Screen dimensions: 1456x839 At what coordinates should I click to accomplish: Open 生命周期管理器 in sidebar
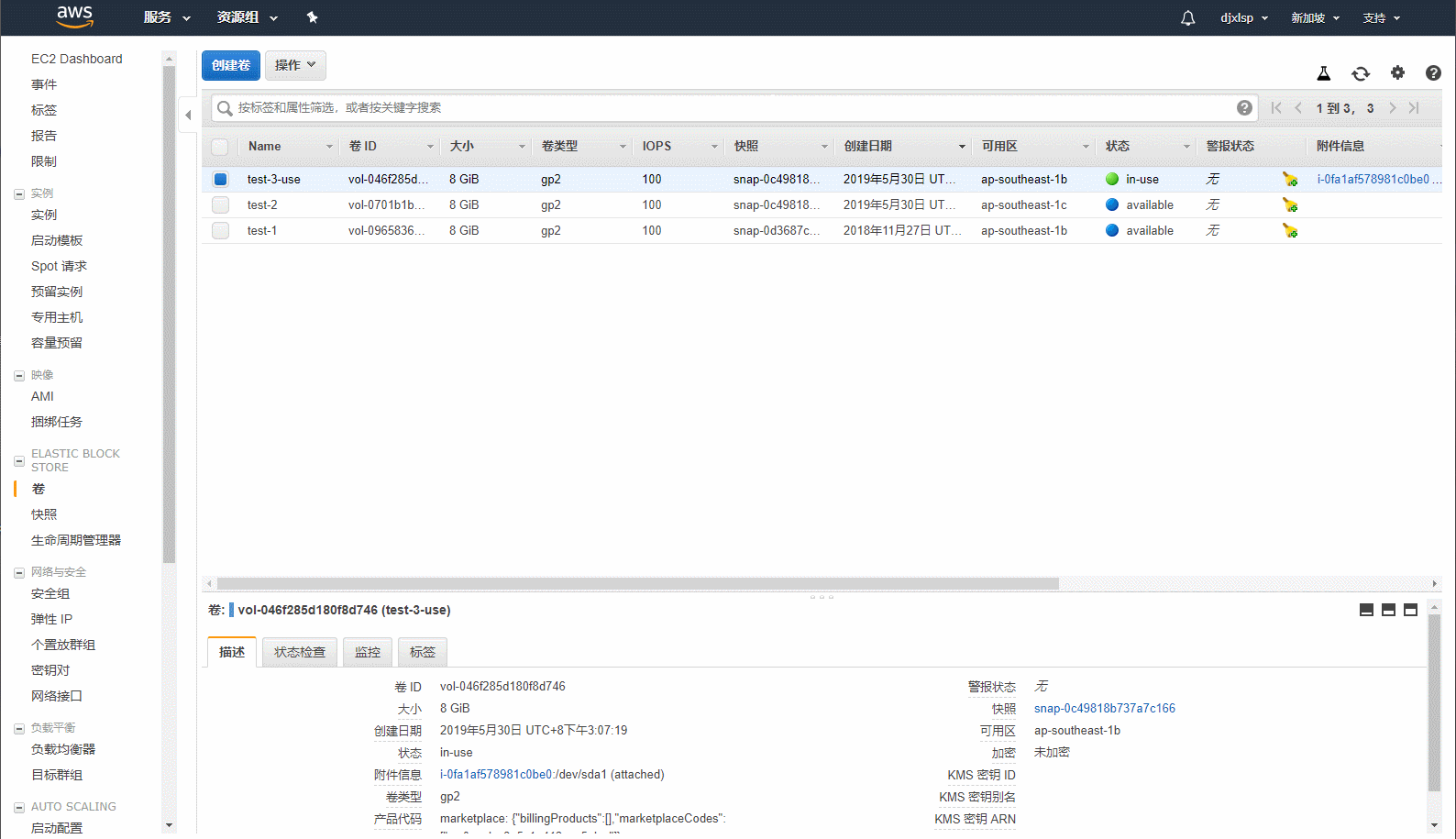[76, 540]
